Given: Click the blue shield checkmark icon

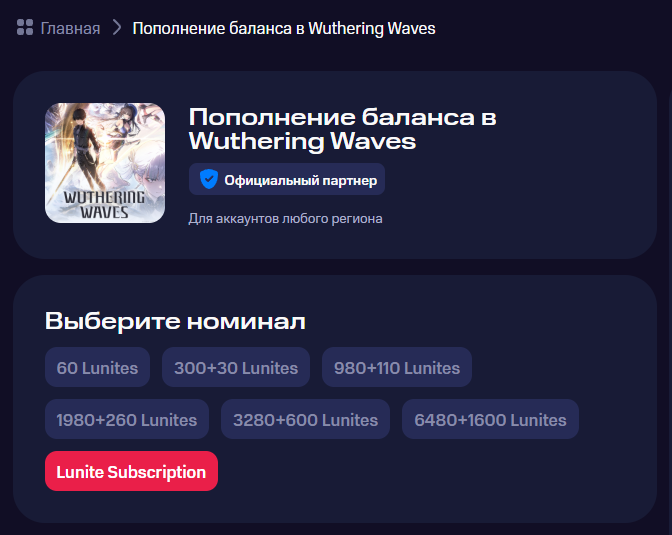Looking at the screenshot, I should (x=209, y=179).
